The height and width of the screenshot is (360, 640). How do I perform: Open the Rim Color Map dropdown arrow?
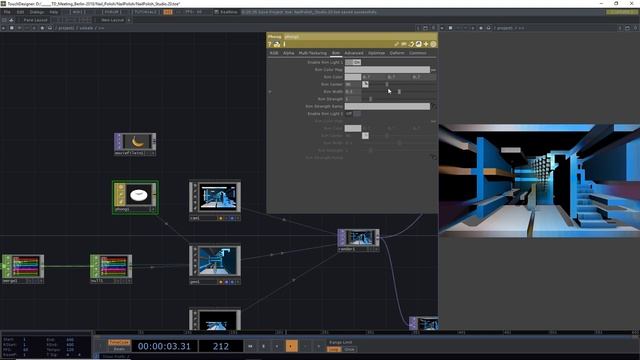433,70
